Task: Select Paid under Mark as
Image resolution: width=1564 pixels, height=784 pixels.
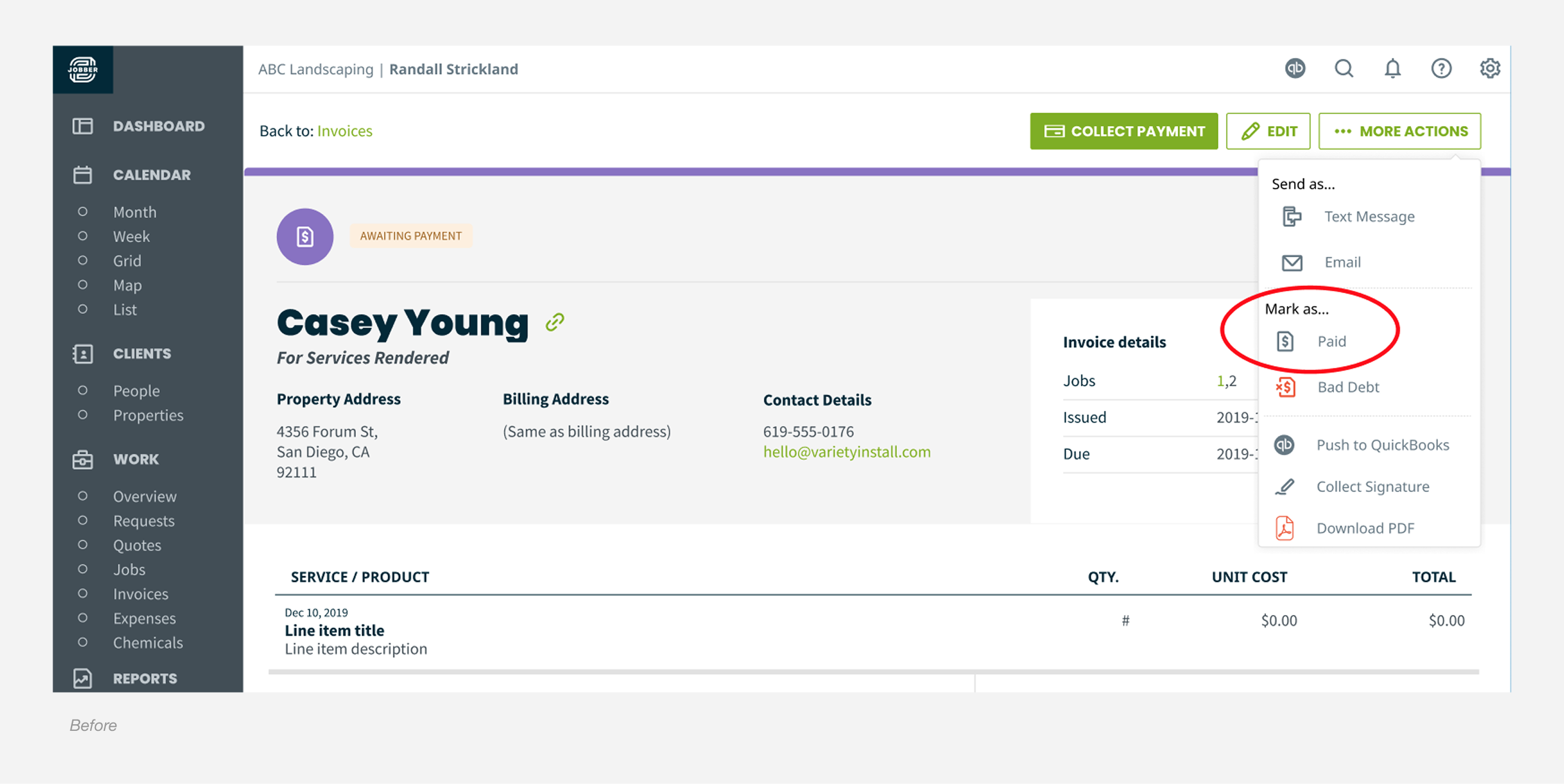Action: [1331, 342]
